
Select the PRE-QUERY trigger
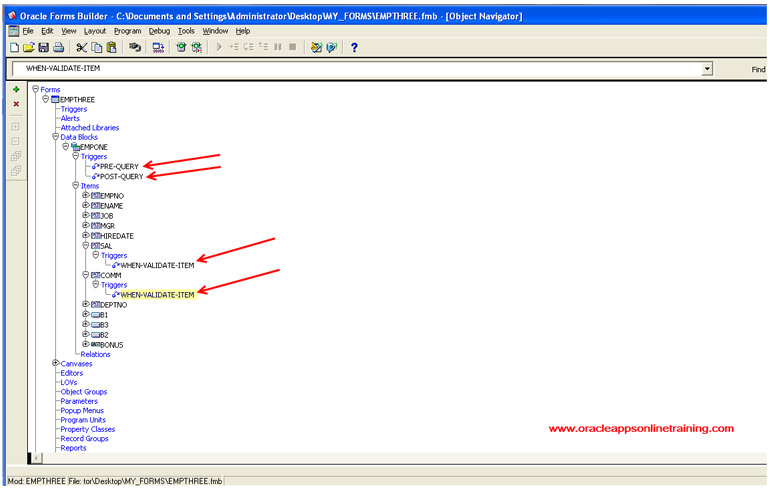pos(119,166)
